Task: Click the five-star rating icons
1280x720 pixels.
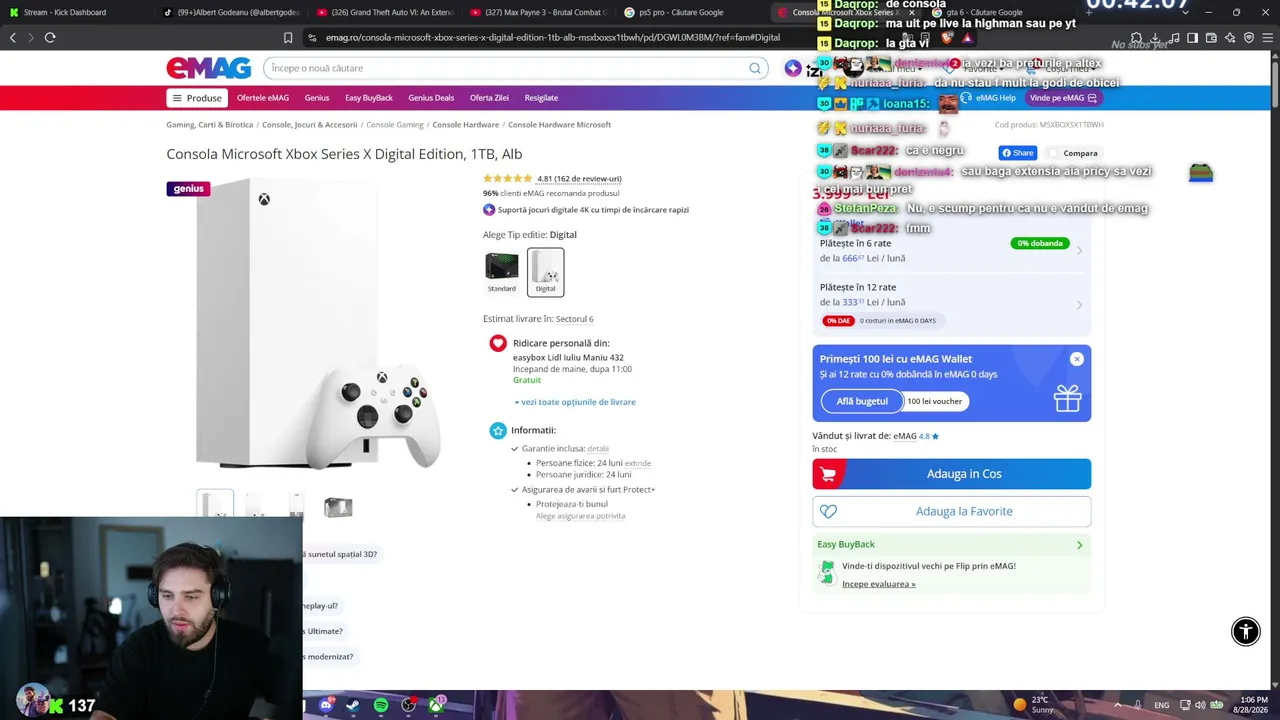Action: click(508, 179)
